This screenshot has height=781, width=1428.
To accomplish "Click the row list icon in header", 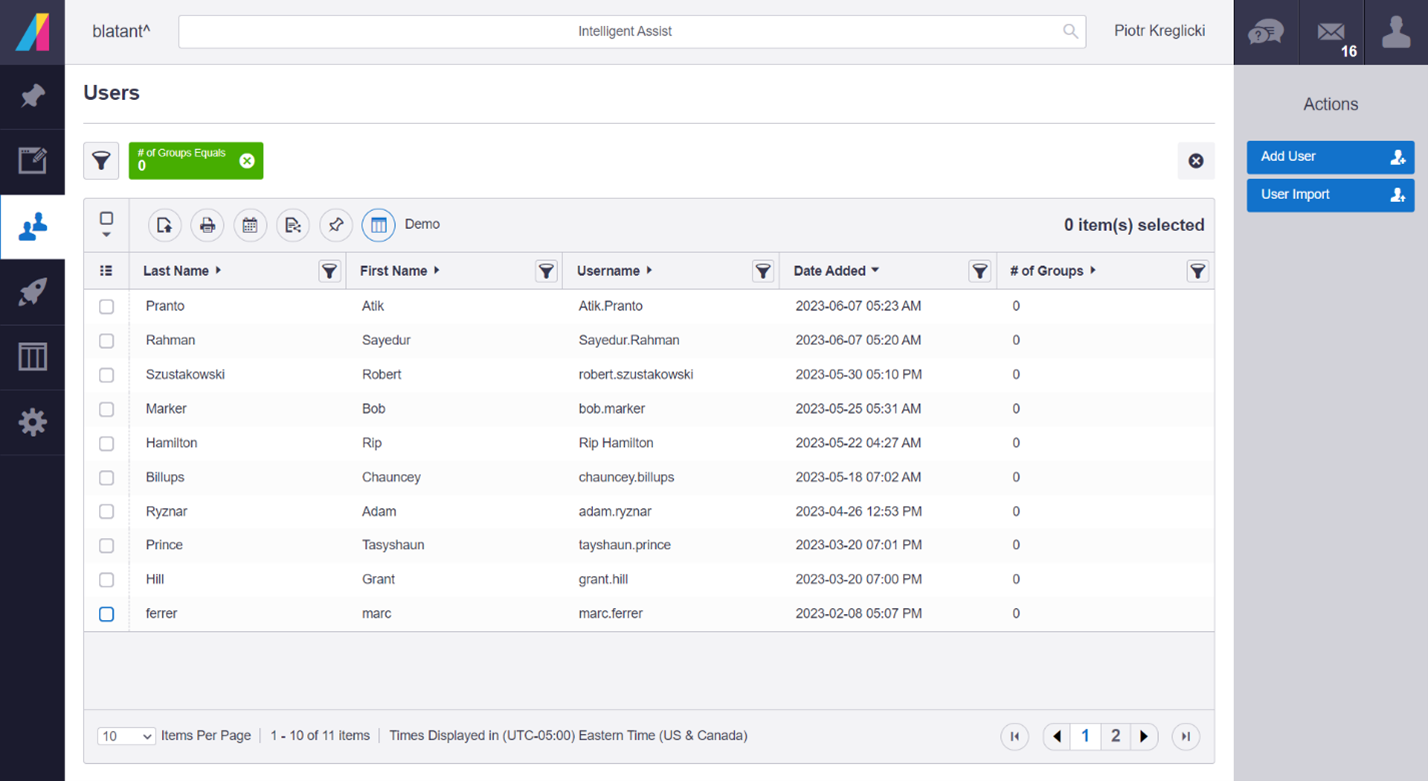I will pos(106,271).
